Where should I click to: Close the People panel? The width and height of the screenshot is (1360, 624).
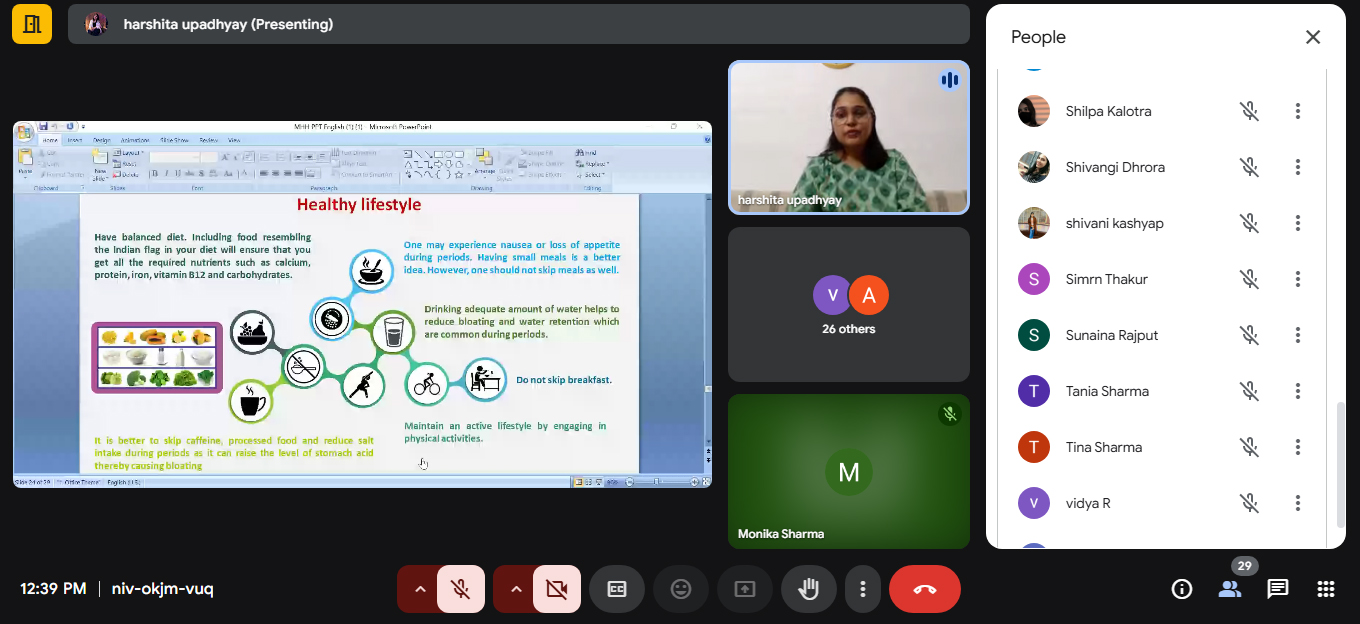[1313, 37]
